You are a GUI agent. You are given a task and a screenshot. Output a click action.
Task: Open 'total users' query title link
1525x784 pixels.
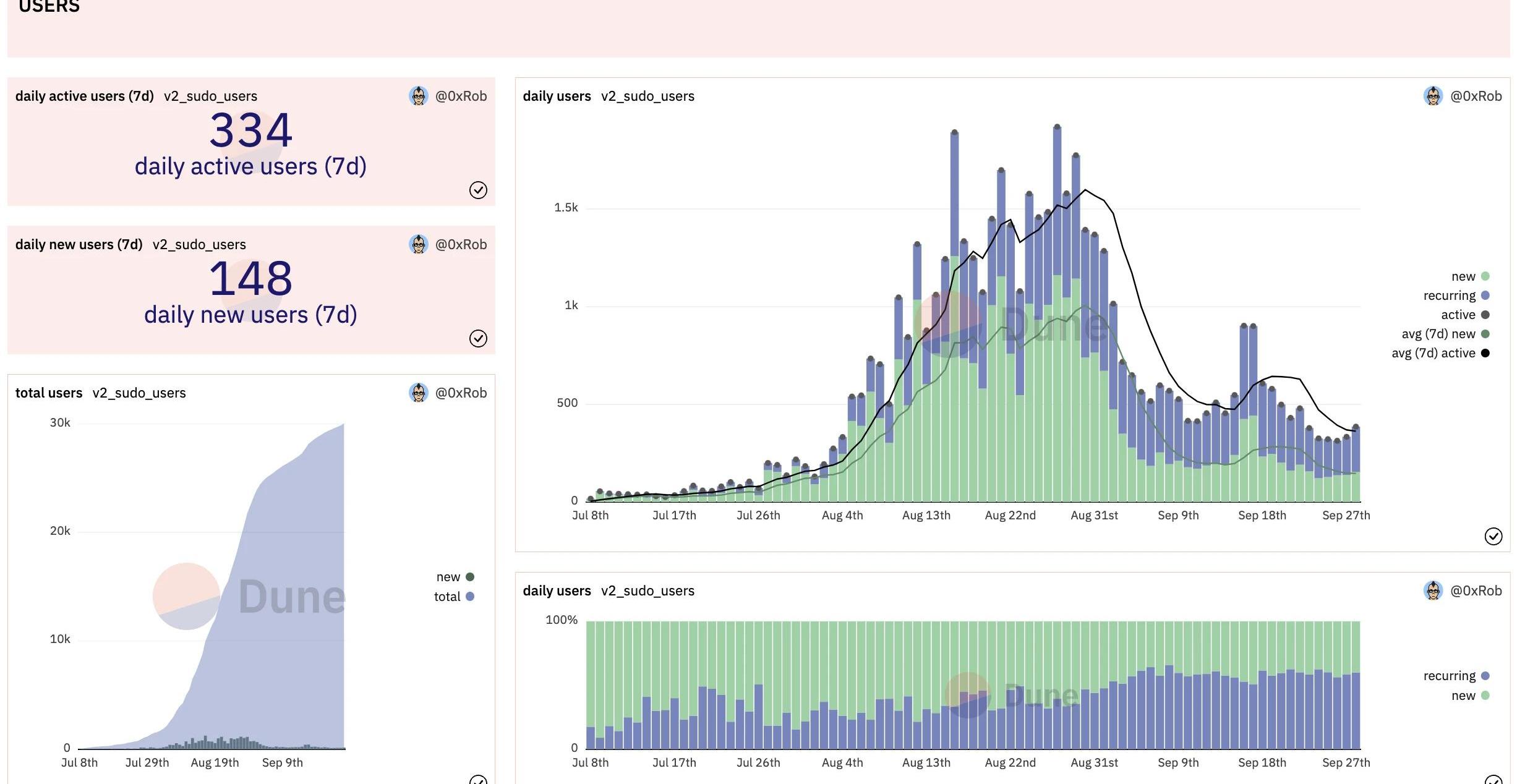pyautogui.click(x=49, y=393)
